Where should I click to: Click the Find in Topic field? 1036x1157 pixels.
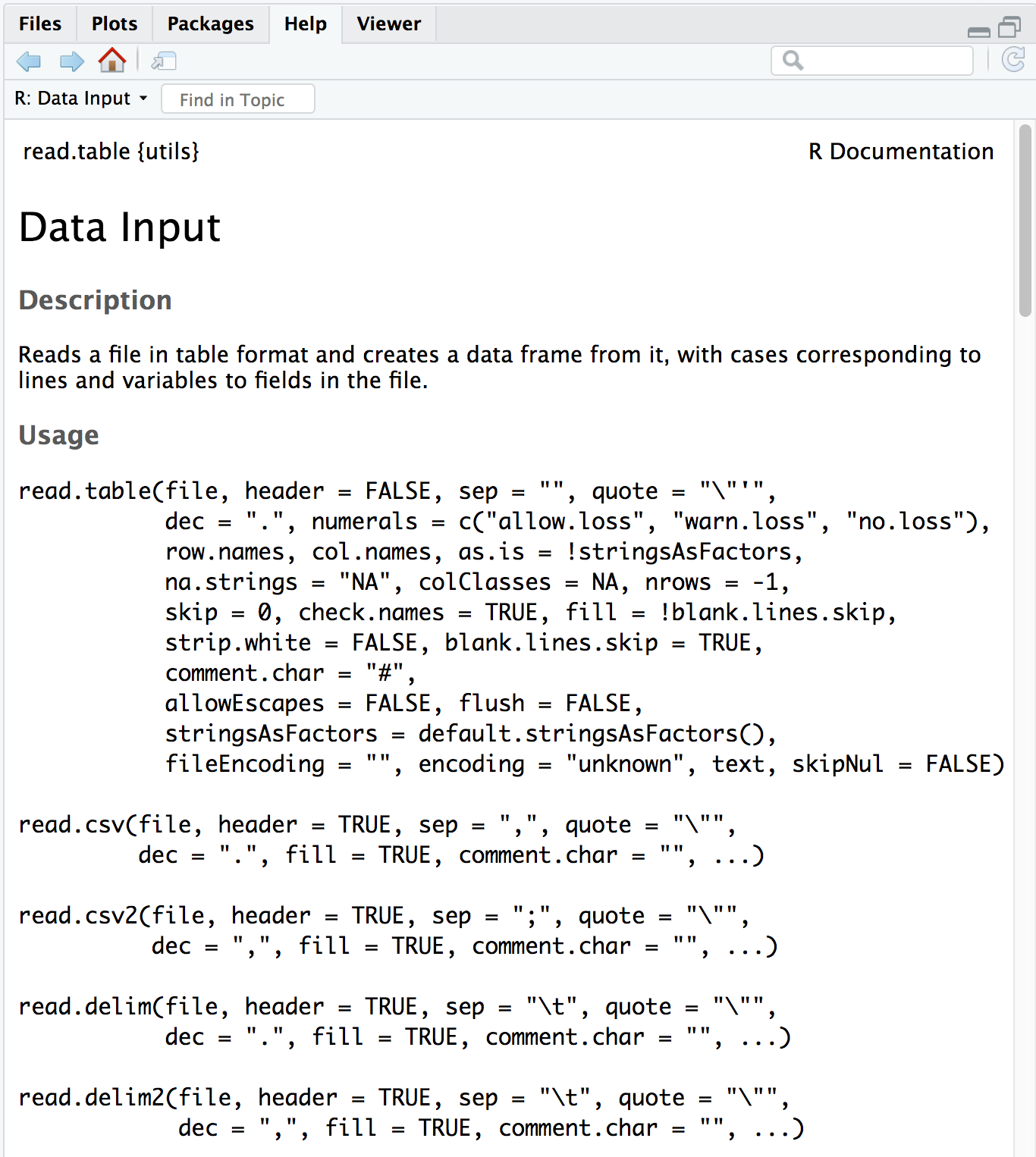click(x=238, y=99)
